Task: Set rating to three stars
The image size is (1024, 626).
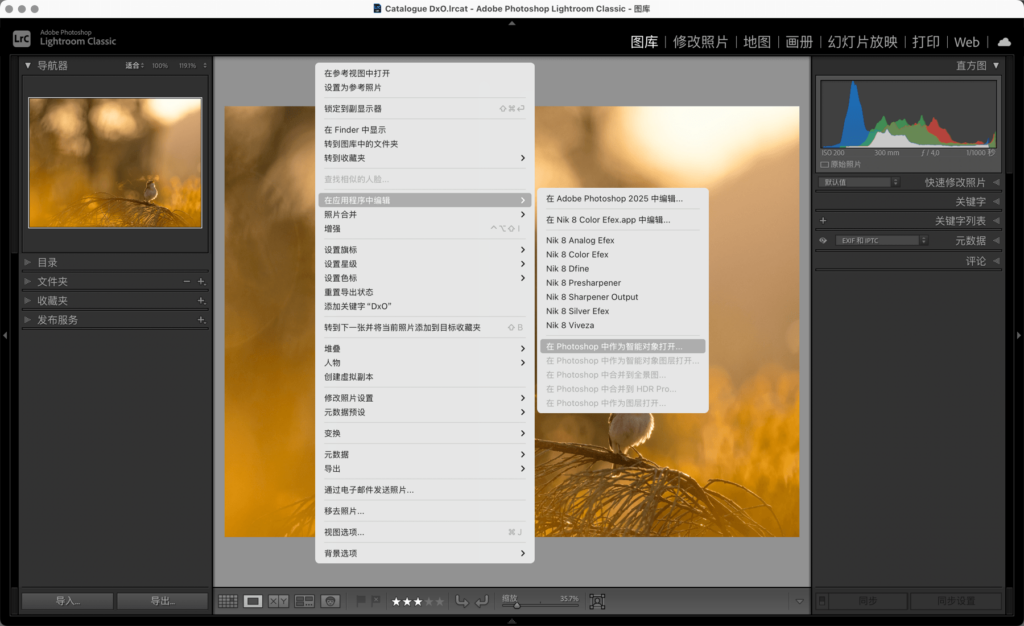Action: (418, 601)
